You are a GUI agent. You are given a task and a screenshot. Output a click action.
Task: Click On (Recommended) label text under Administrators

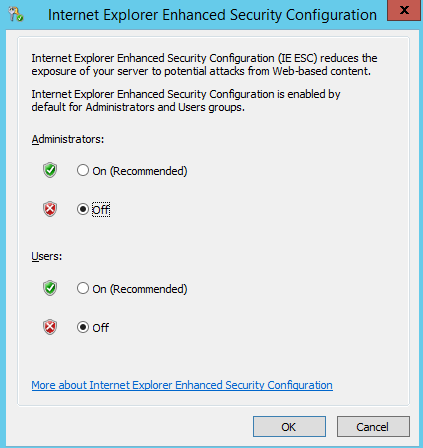pos(140,171)
